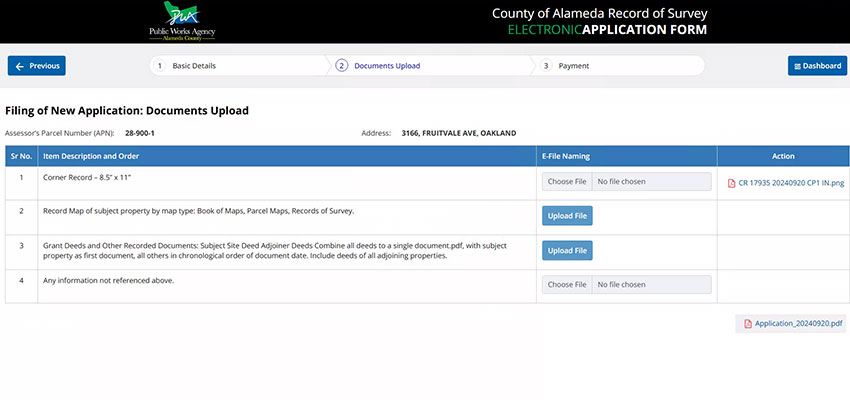
Task: Click the PDF icon beside CR 17935 file
Action: point(731,184)
